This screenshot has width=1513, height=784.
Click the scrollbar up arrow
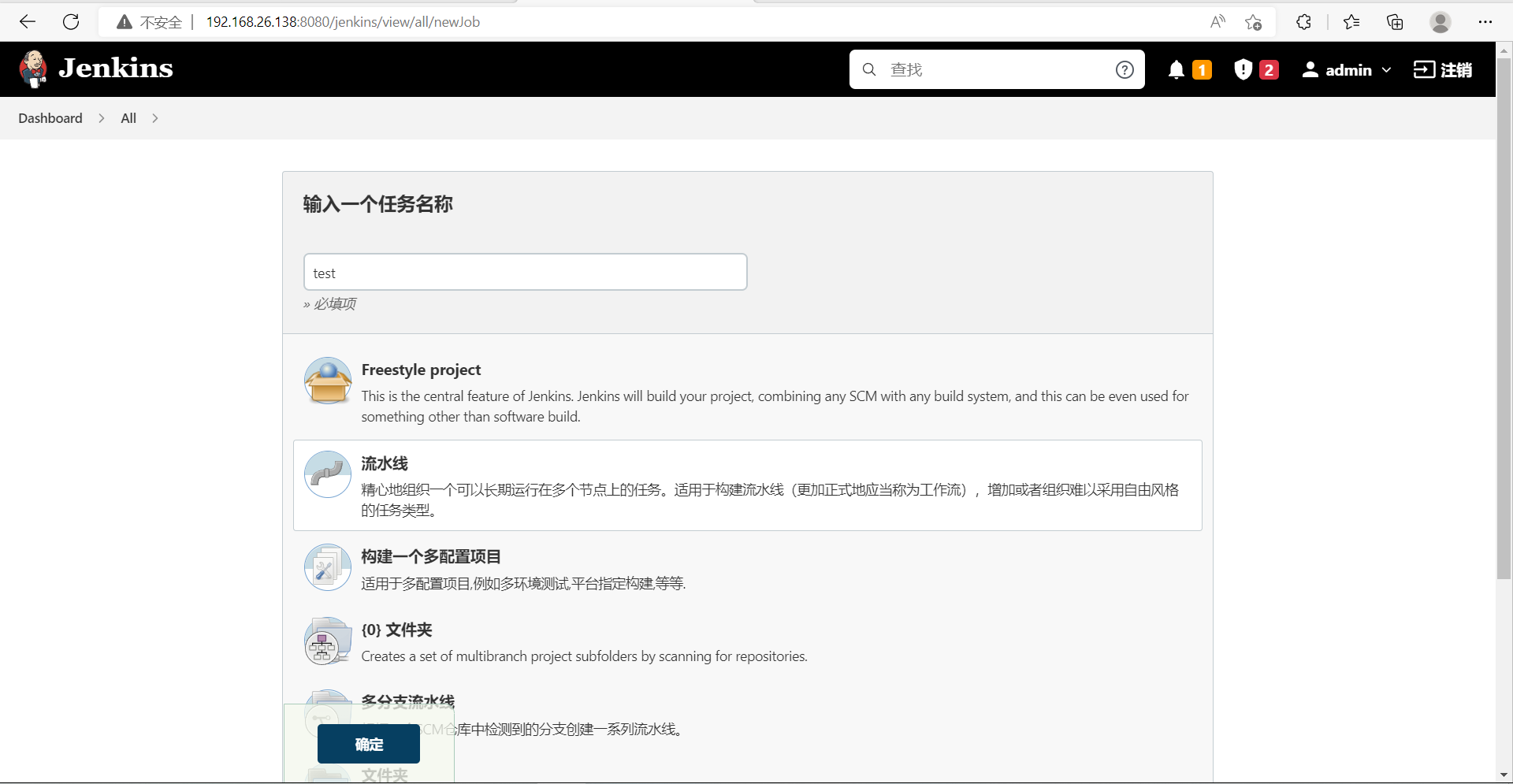(x=1504, y=50)
